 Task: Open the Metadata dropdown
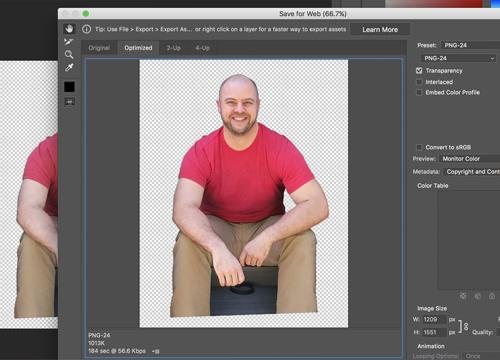coord(471,172)
